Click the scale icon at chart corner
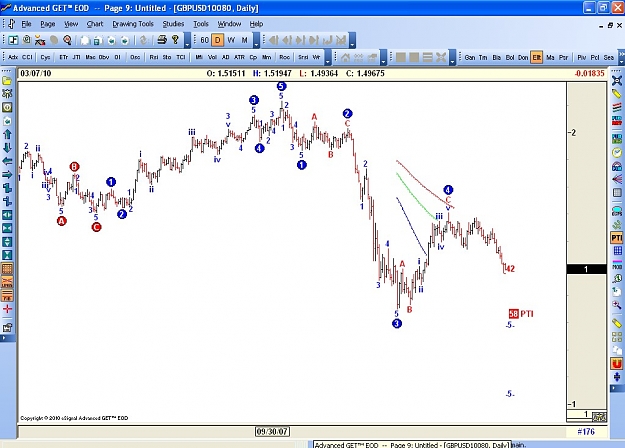The width and height of the screenshot is (625, 448). point(599,417)
